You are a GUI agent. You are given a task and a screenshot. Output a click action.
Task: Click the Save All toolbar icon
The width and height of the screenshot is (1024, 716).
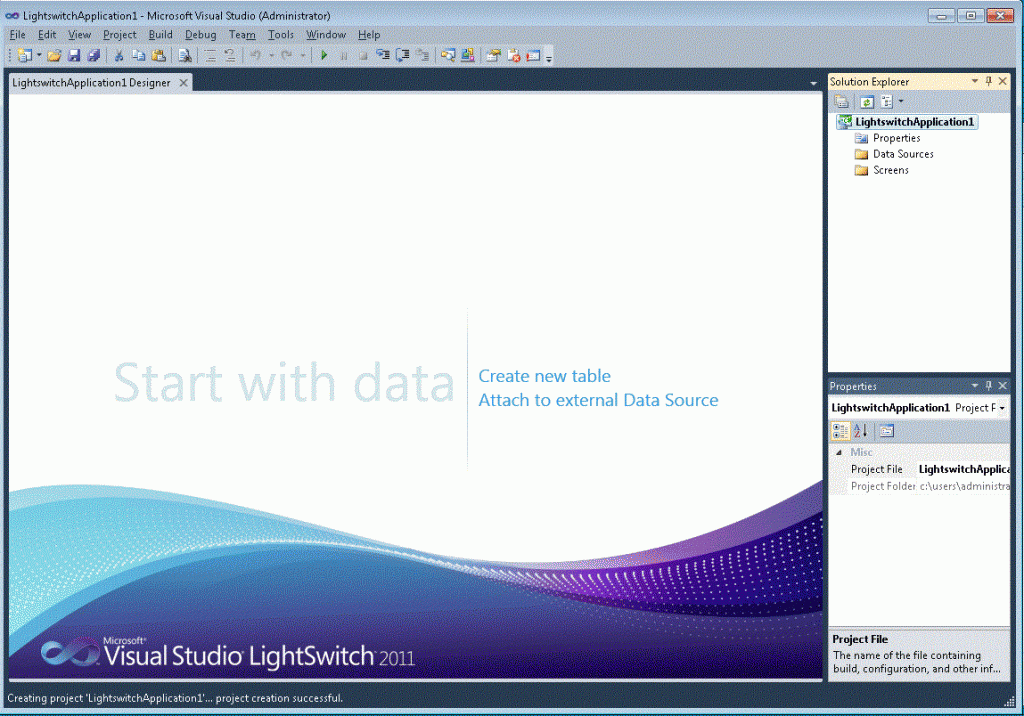(x=93, y=56)
